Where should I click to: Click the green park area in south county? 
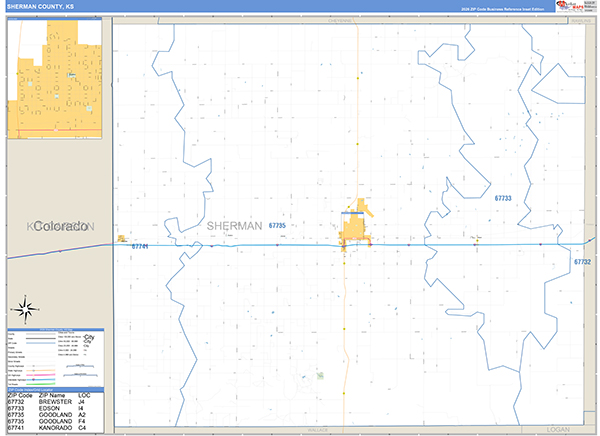pos(320,376)
